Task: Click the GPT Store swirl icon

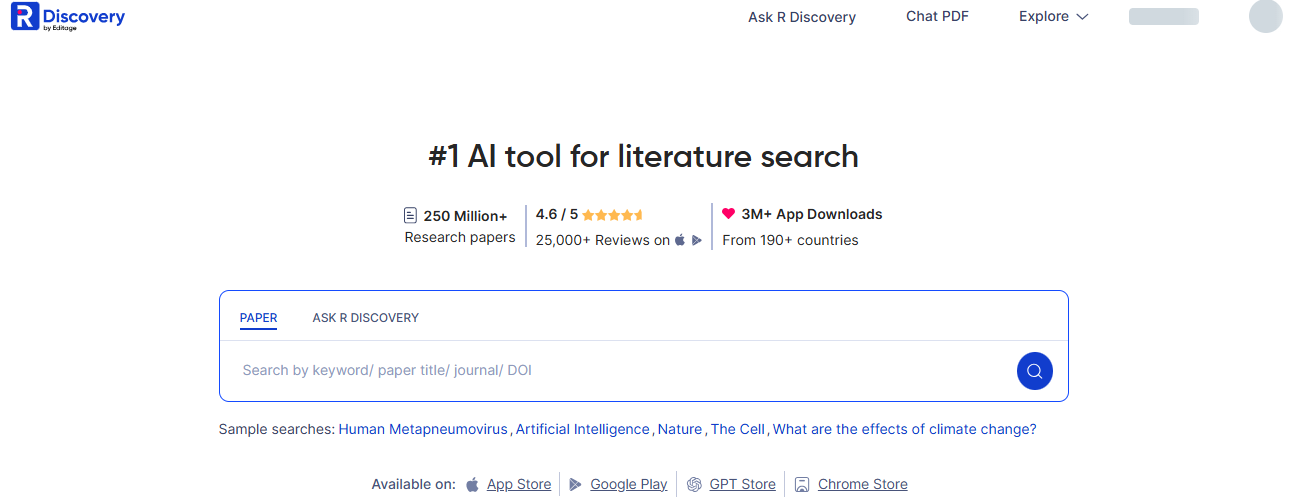Action: pyautogui.click(x=695, y=484)
